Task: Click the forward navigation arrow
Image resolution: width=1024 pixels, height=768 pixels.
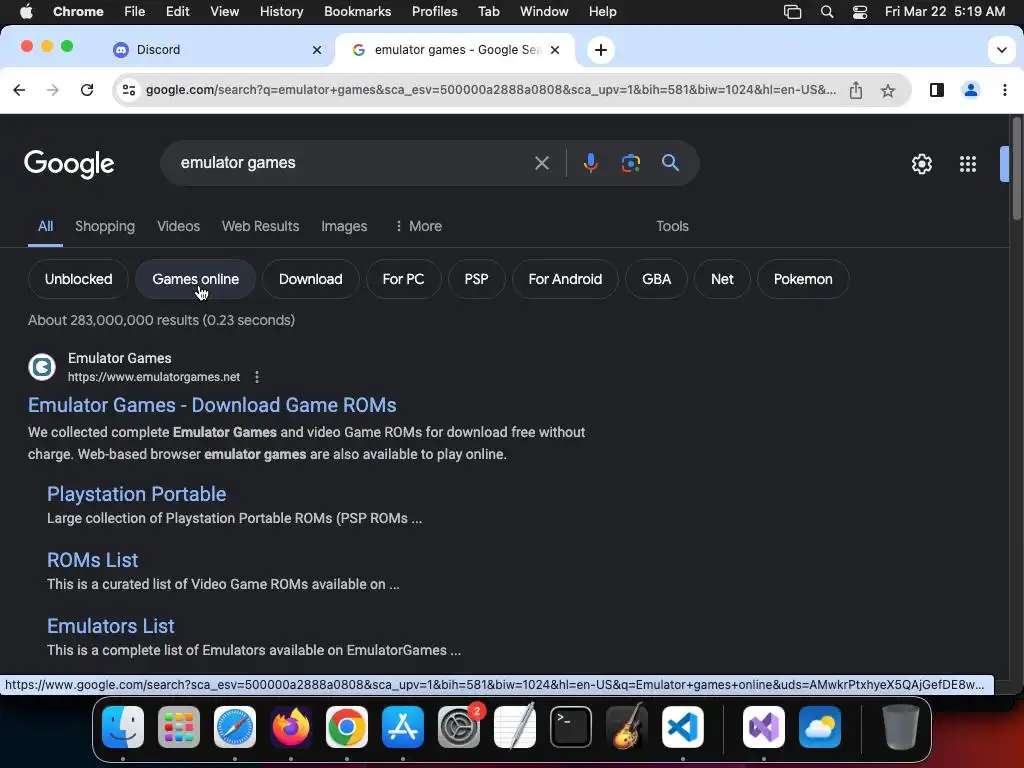Action: coord(53,90)
